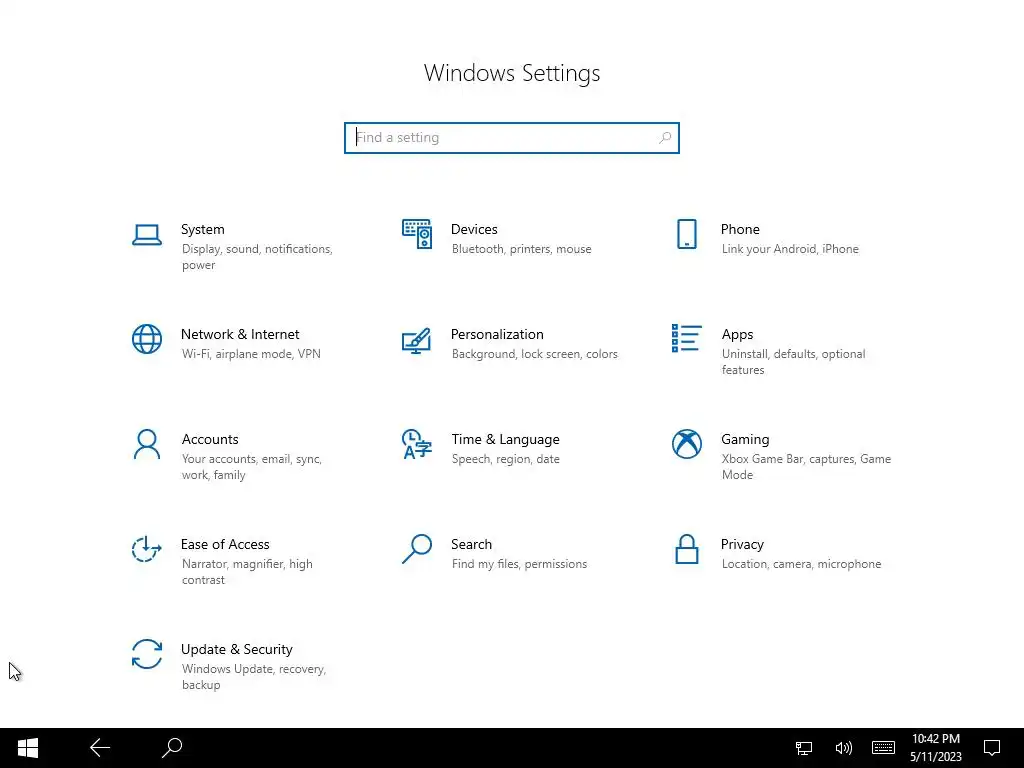Viewport: 1024px width, 768px height.
Task: Click 'Find my files, permissions' description
Action: pos(519,564)
